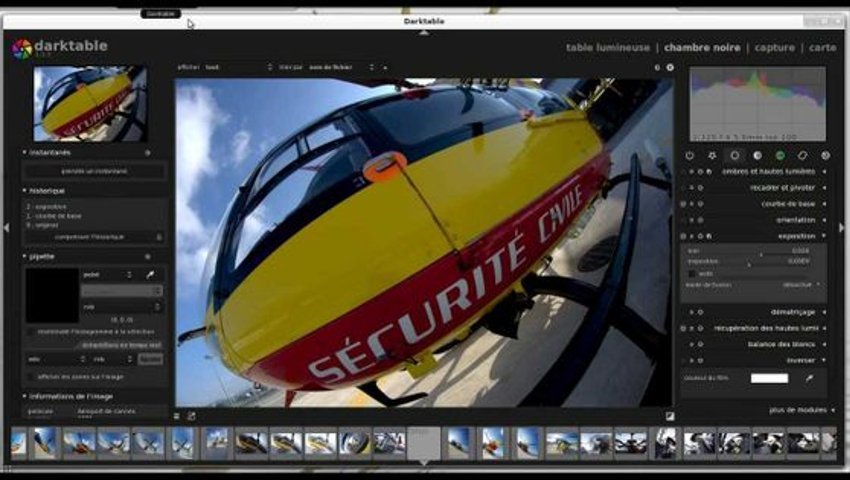Reset the balance des blancs module
This screenshot has height=480, width=850.
coord(700,344)
